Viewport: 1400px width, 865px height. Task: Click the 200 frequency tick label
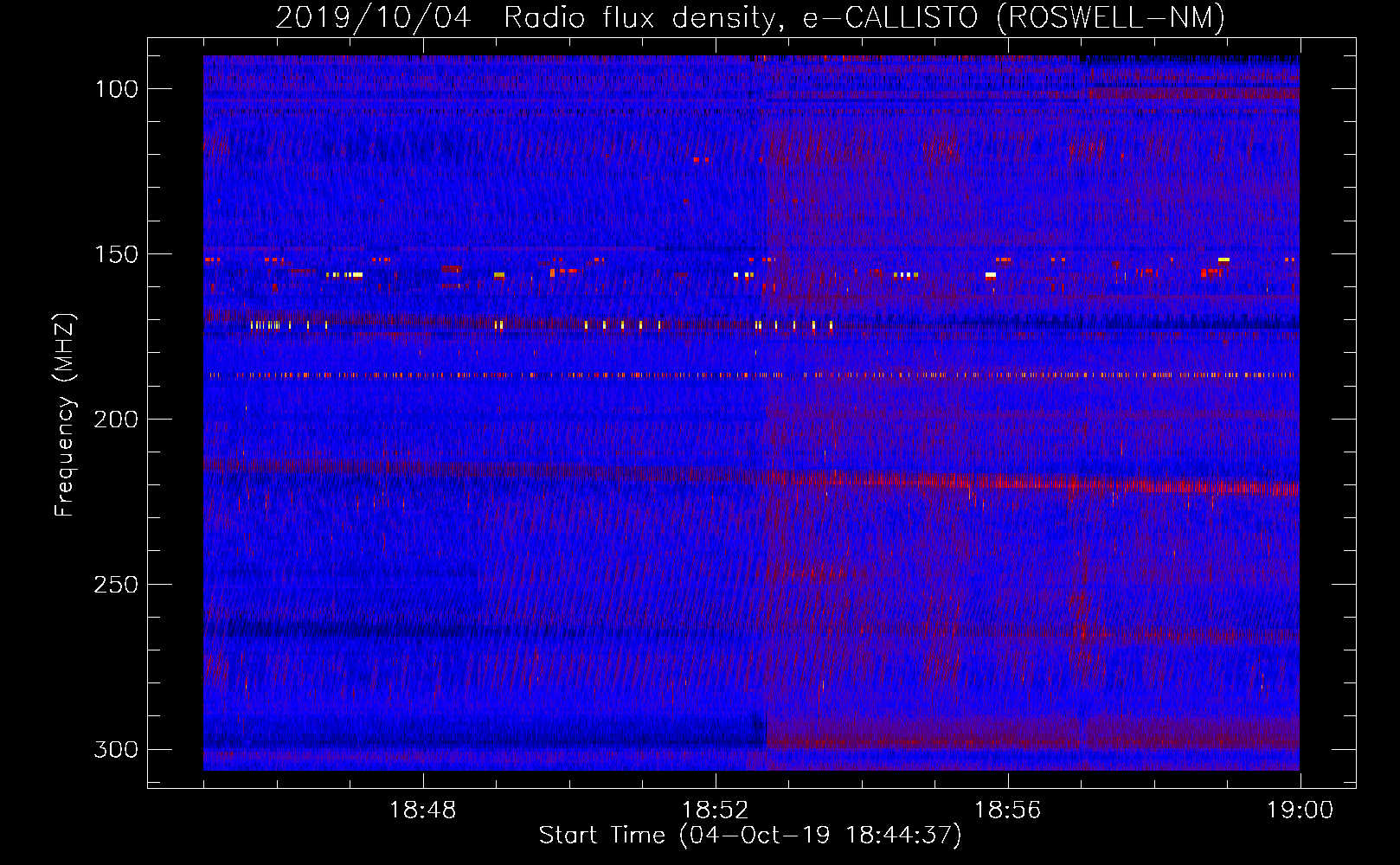[x=117, y=420]
